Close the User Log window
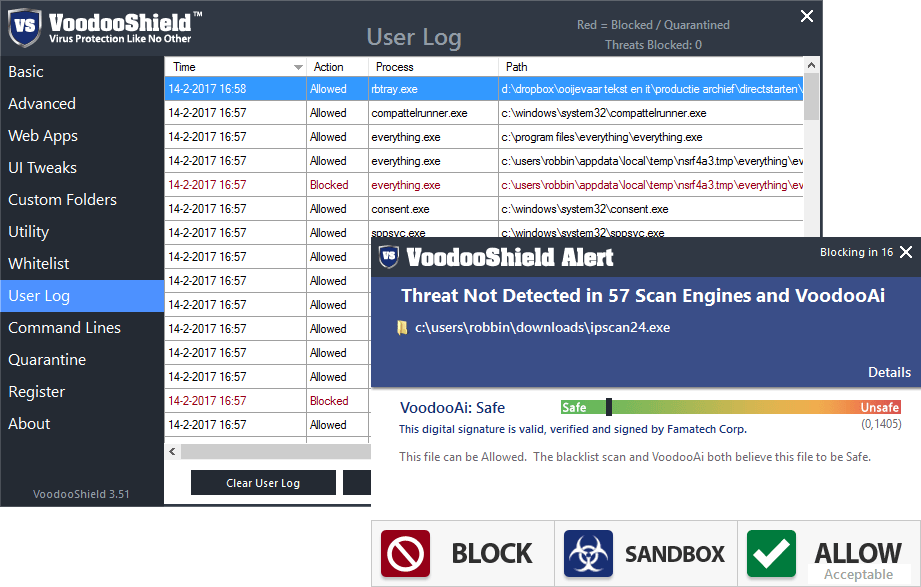 (807, 16)
